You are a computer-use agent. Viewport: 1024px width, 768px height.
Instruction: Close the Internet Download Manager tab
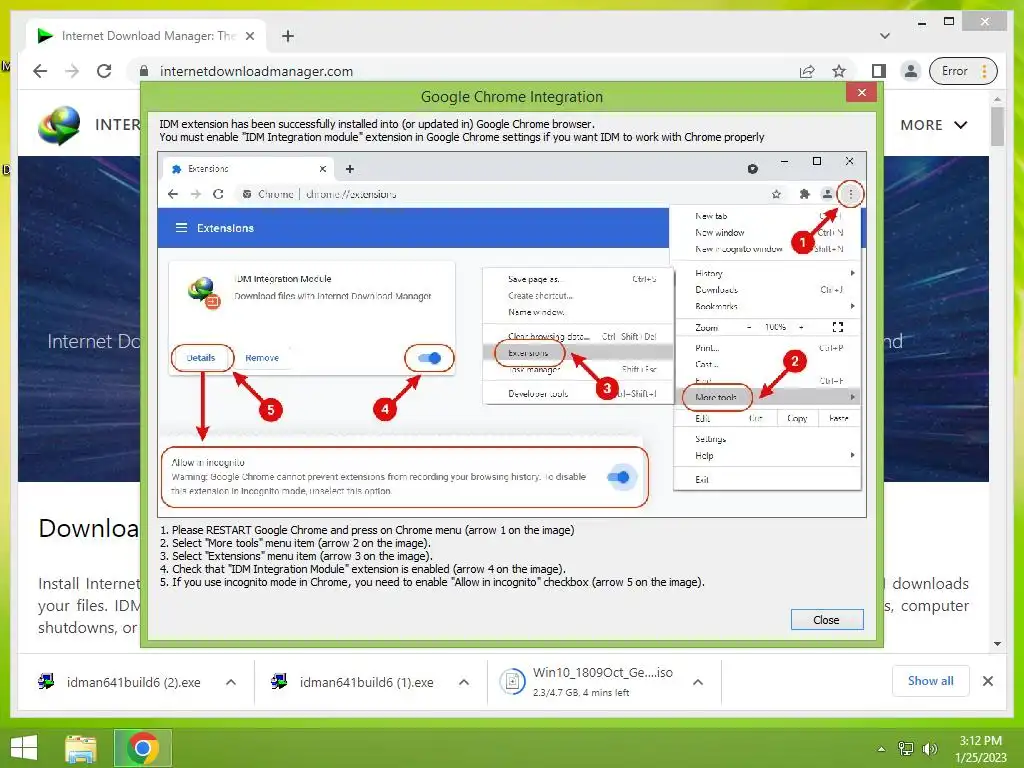pyautogui.click(x=249, y=36)
